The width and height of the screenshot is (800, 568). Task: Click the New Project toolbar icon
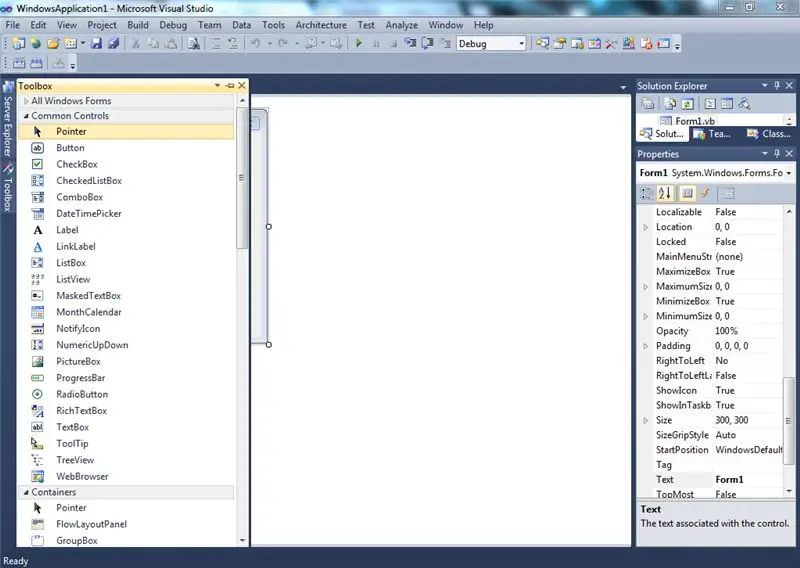(18, 44)
